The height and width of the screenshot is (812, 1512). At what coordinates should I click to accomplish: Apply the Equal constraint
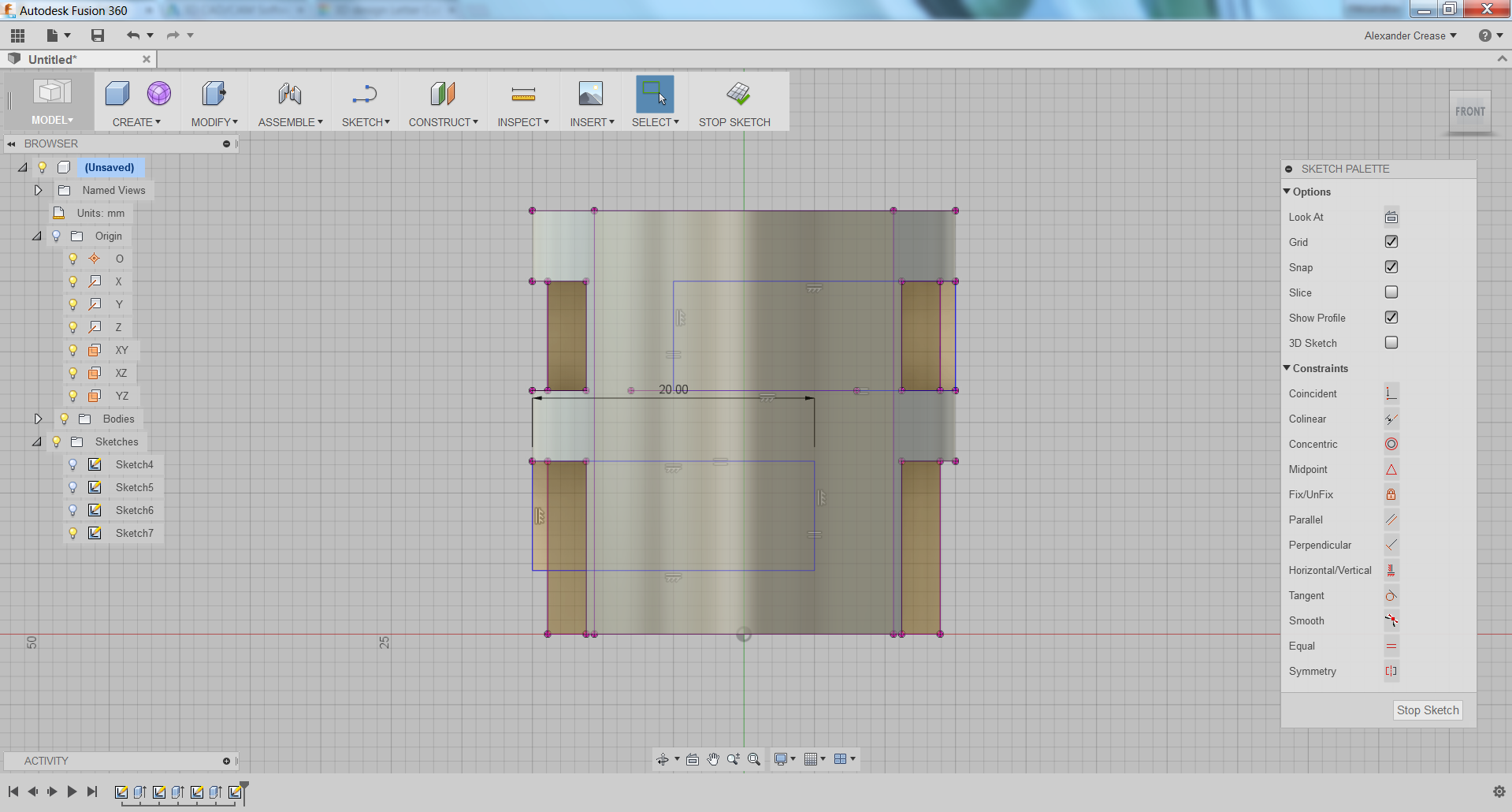pyautogui.click(x=1391, y=646)
